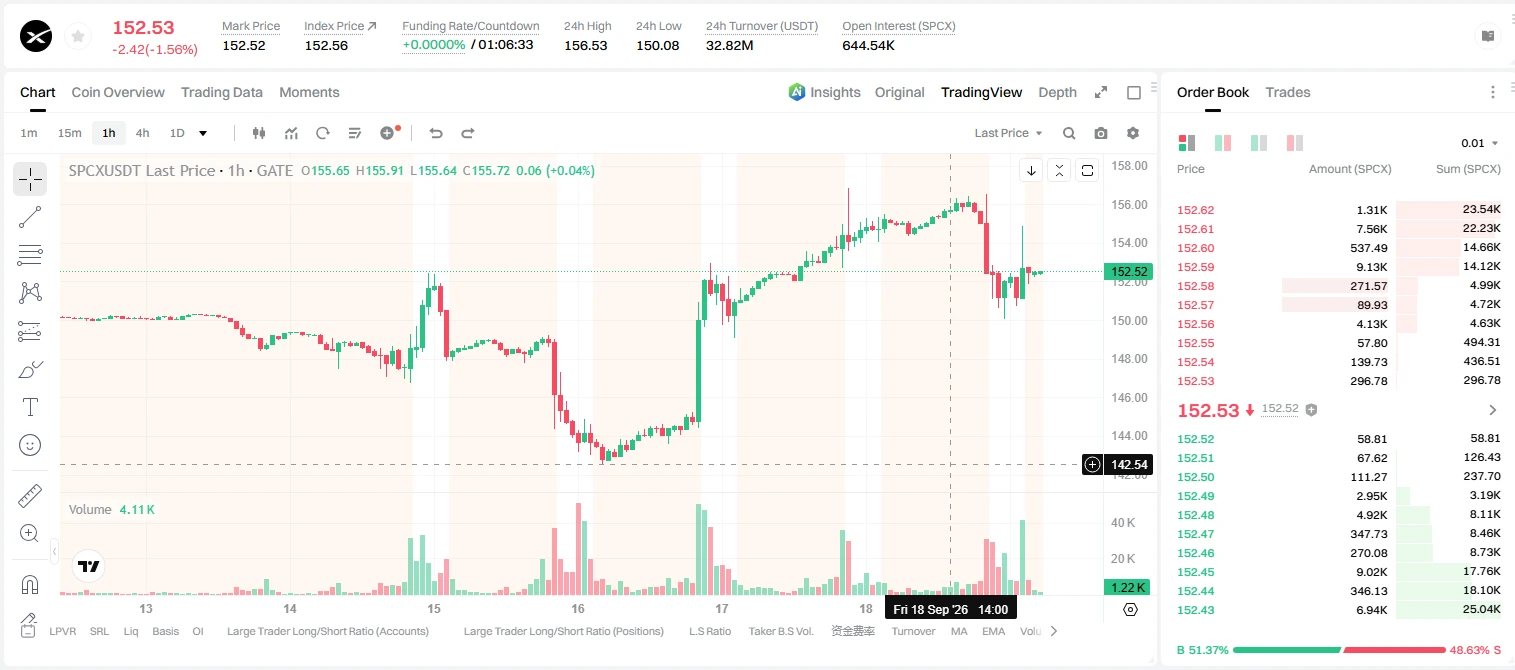Screen dimensions: 1515x670
Task: Open the Last Price type dropdown
Action: tap(1008, 133)
